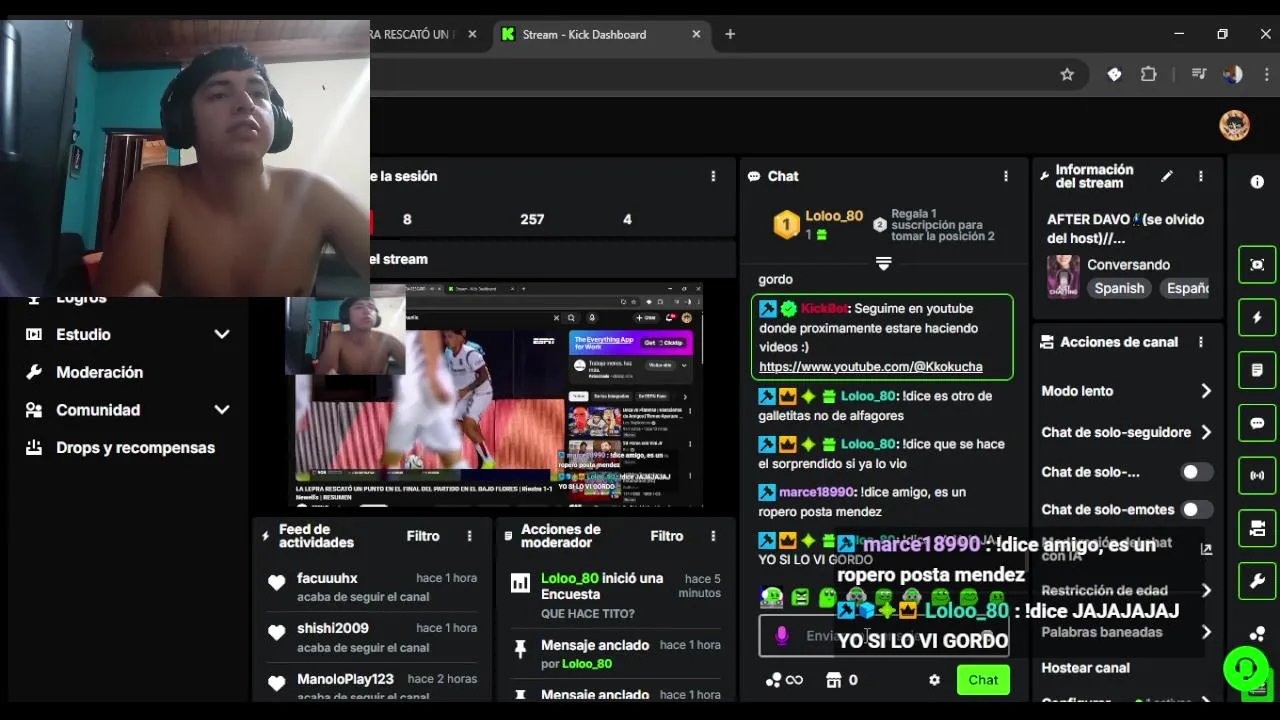Open chat settings gear icon
Image resolution: width=1280 pixels, height=720 pixels.
pos(934,680)
